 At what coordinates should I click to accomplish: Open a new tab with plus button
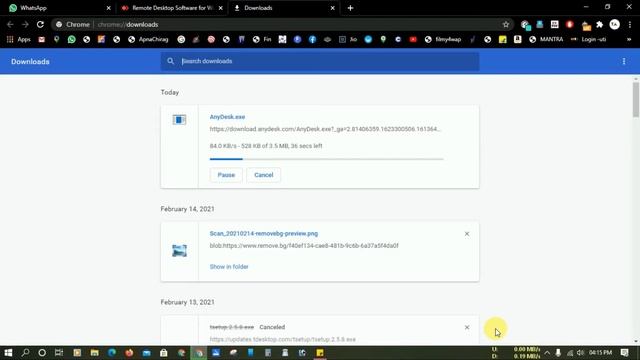click(x=350, y=8)
